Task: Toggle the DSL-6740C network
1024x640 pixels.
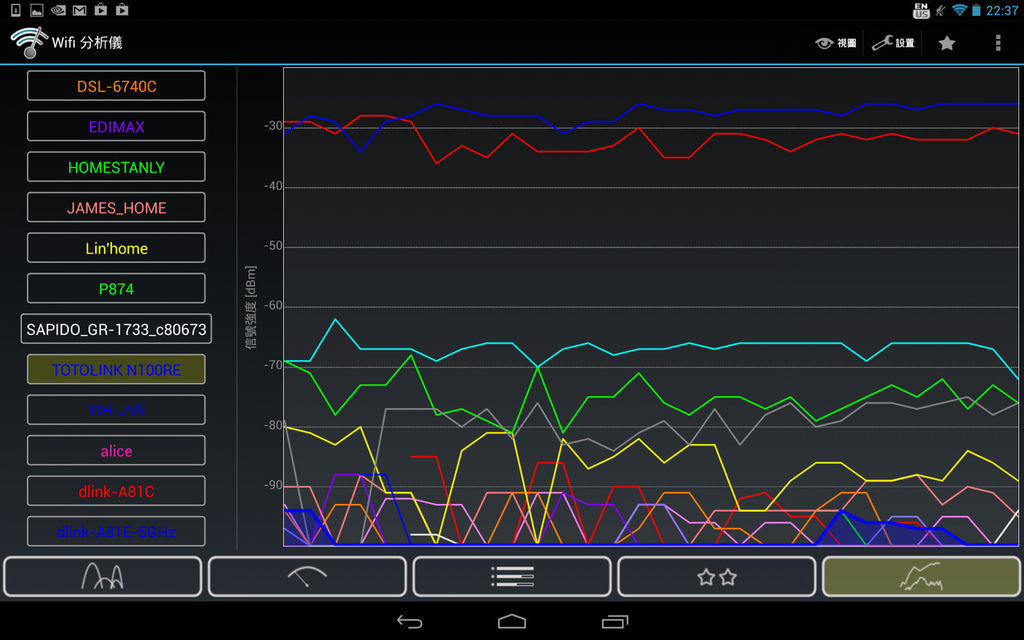Action: point(116,86)
